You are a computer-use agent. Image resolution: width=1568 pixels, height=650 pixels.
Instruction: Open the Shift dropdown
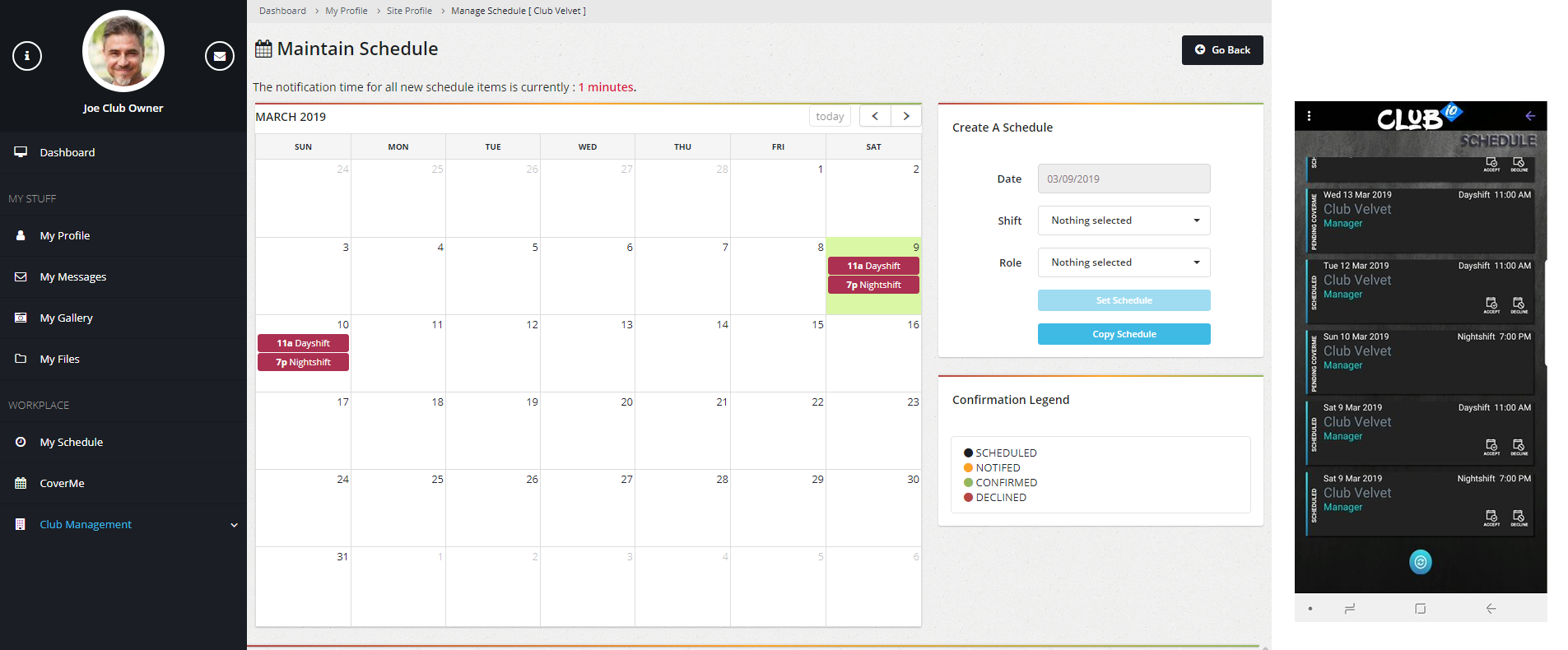pos(1124,221)
